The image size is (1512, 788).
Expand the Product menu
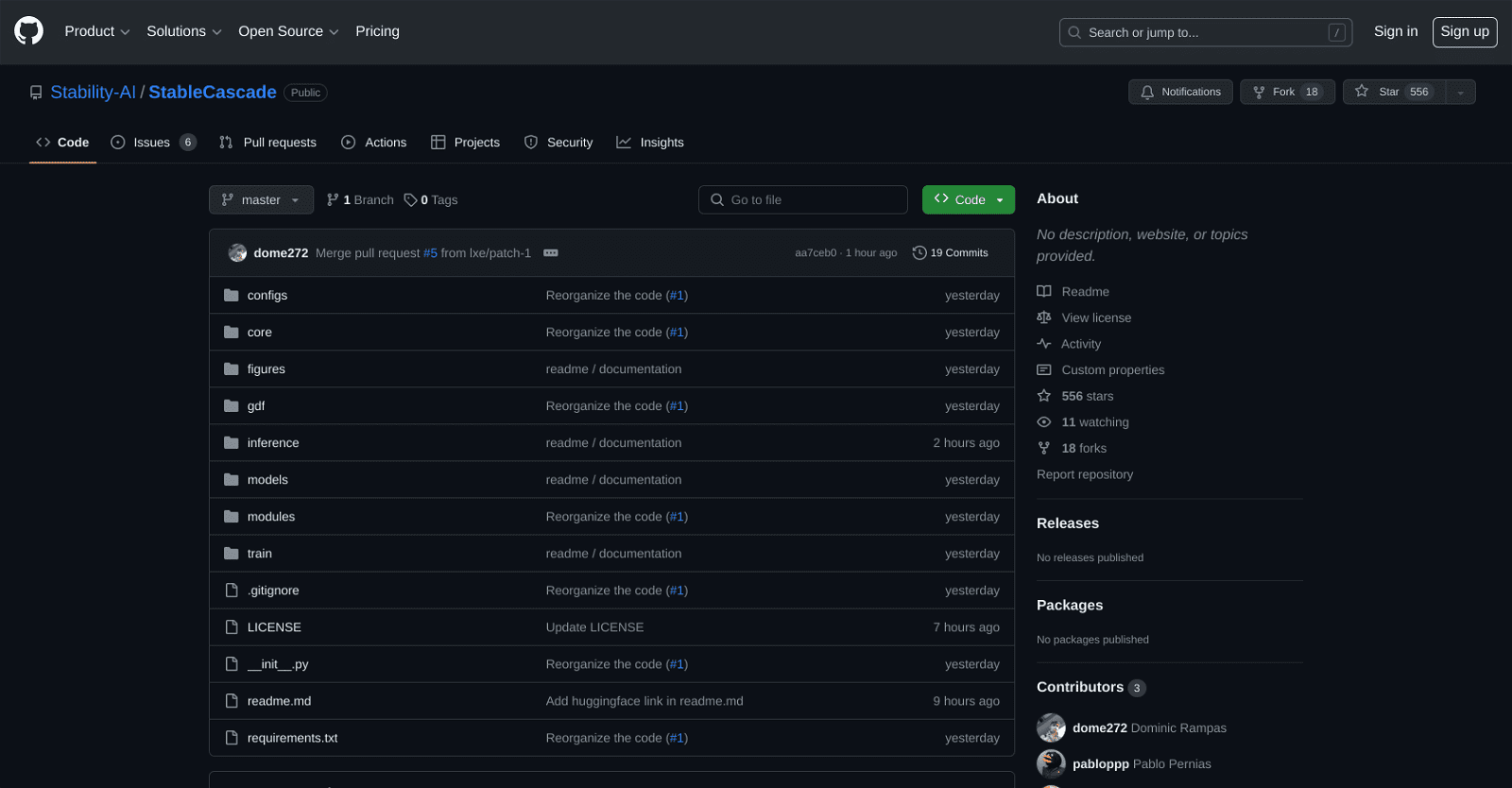(96, 31)
